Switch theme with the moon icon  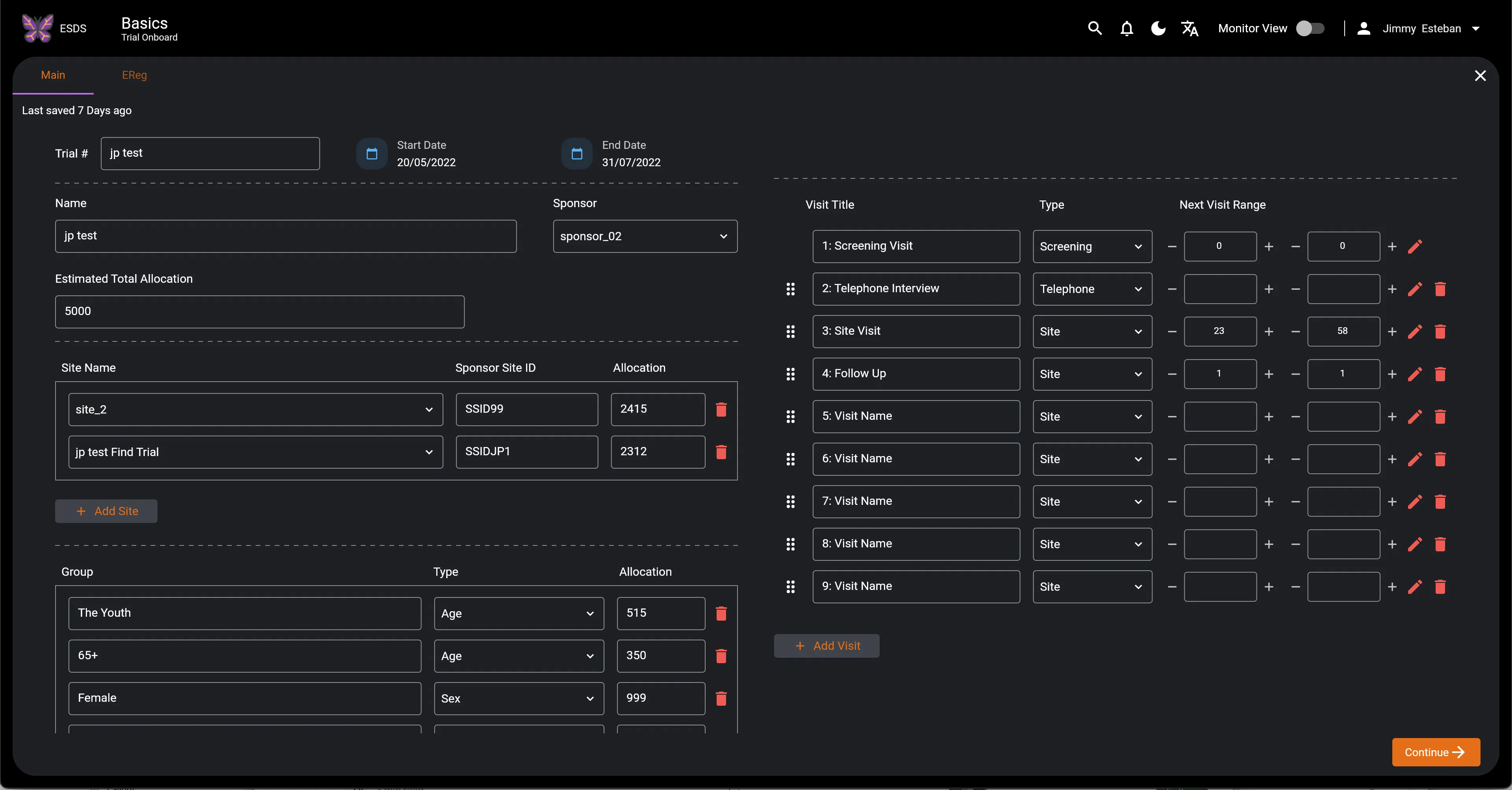click(x=1158, y=28)
